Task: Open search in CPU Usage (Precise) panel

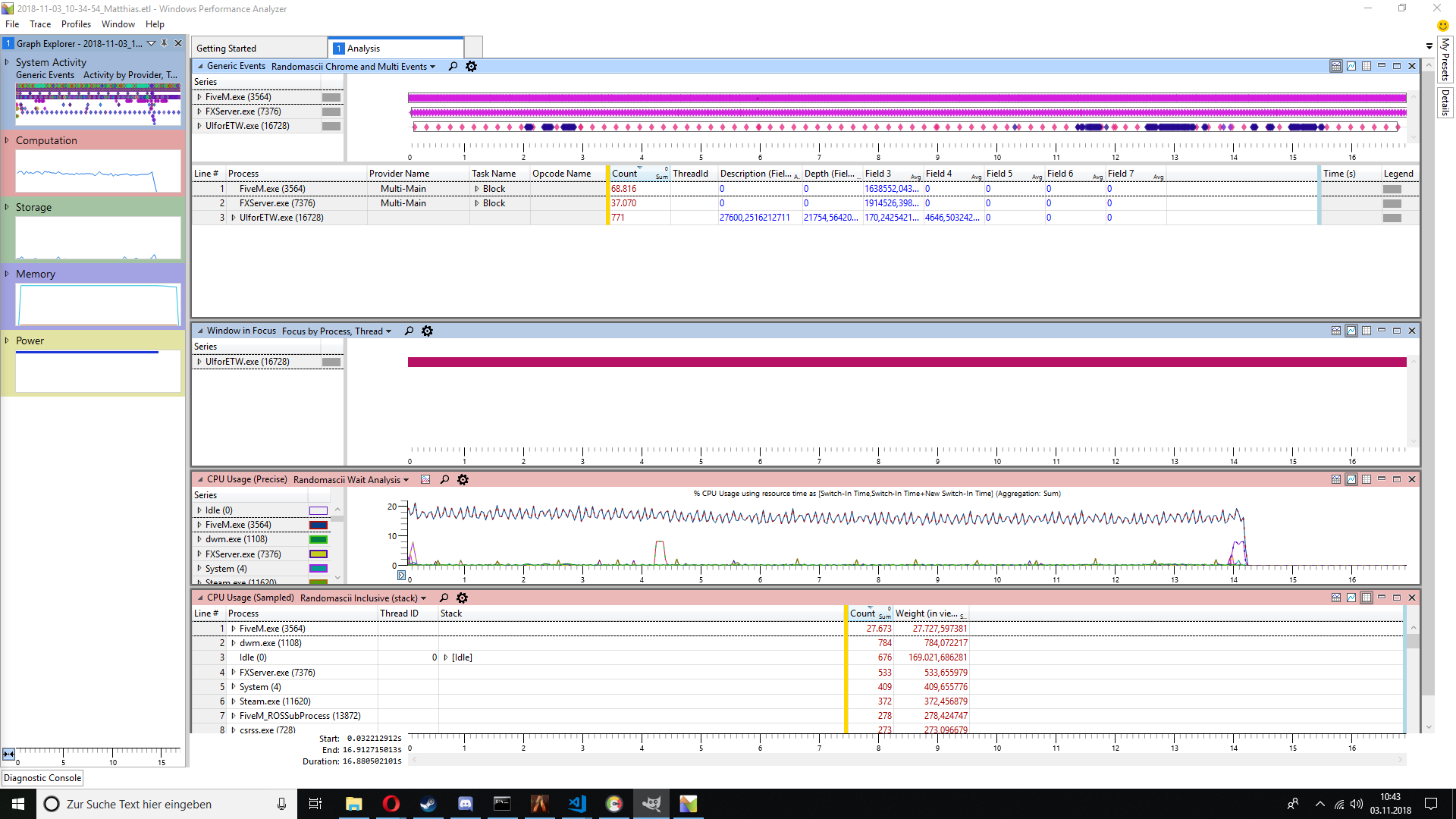Action: (x=444, y=480)
